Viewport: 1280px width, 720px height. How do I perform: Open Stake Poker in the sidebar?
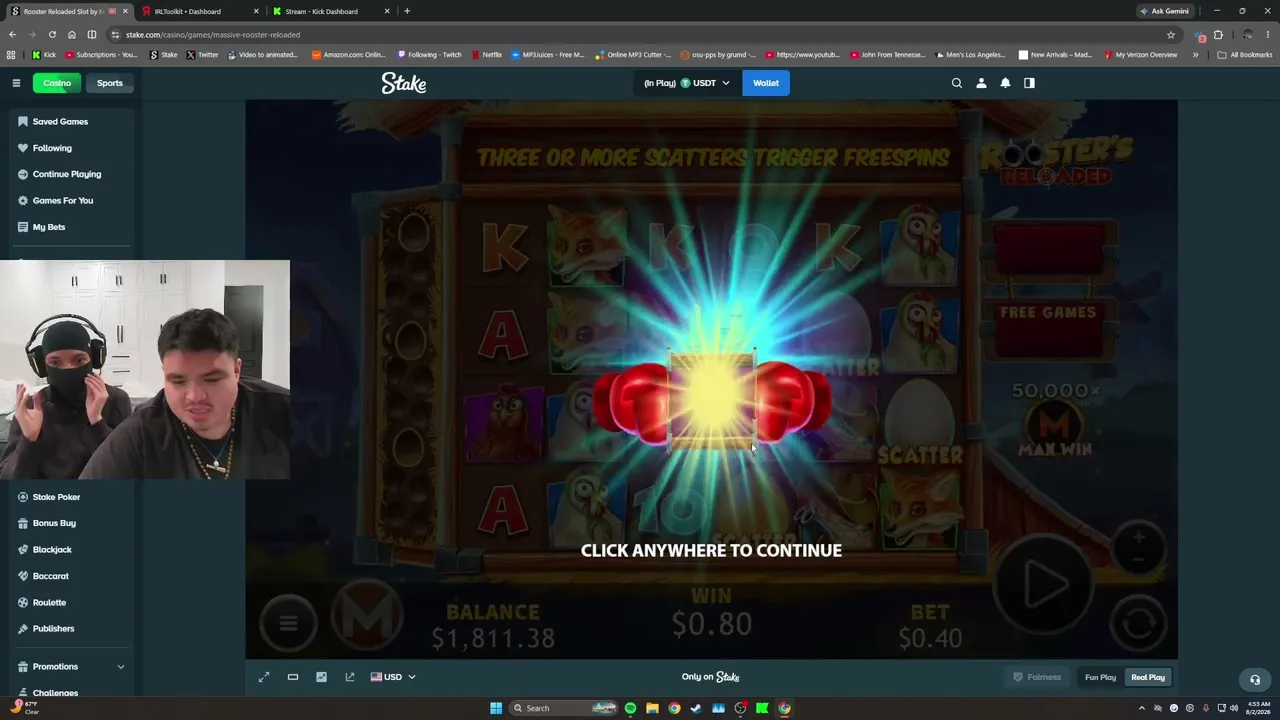pos(56,497)
